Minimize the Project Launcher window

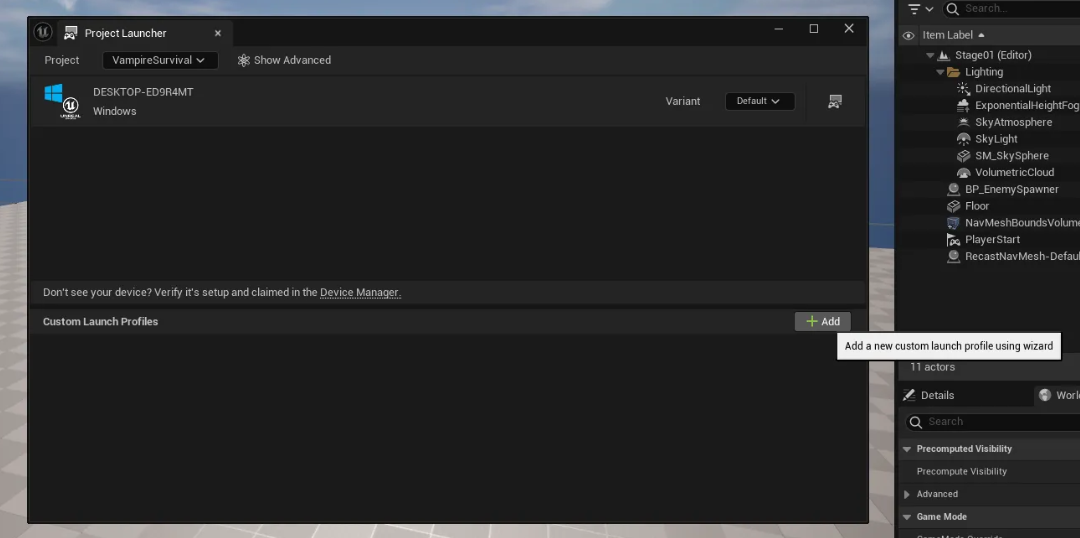click(x=778, y=29)
